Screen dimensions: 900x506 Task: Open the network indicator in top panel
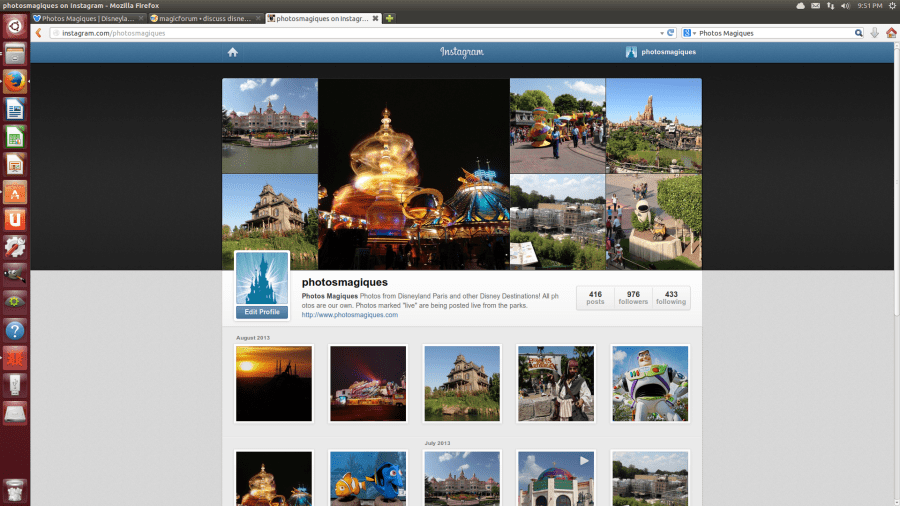[830, 6]
